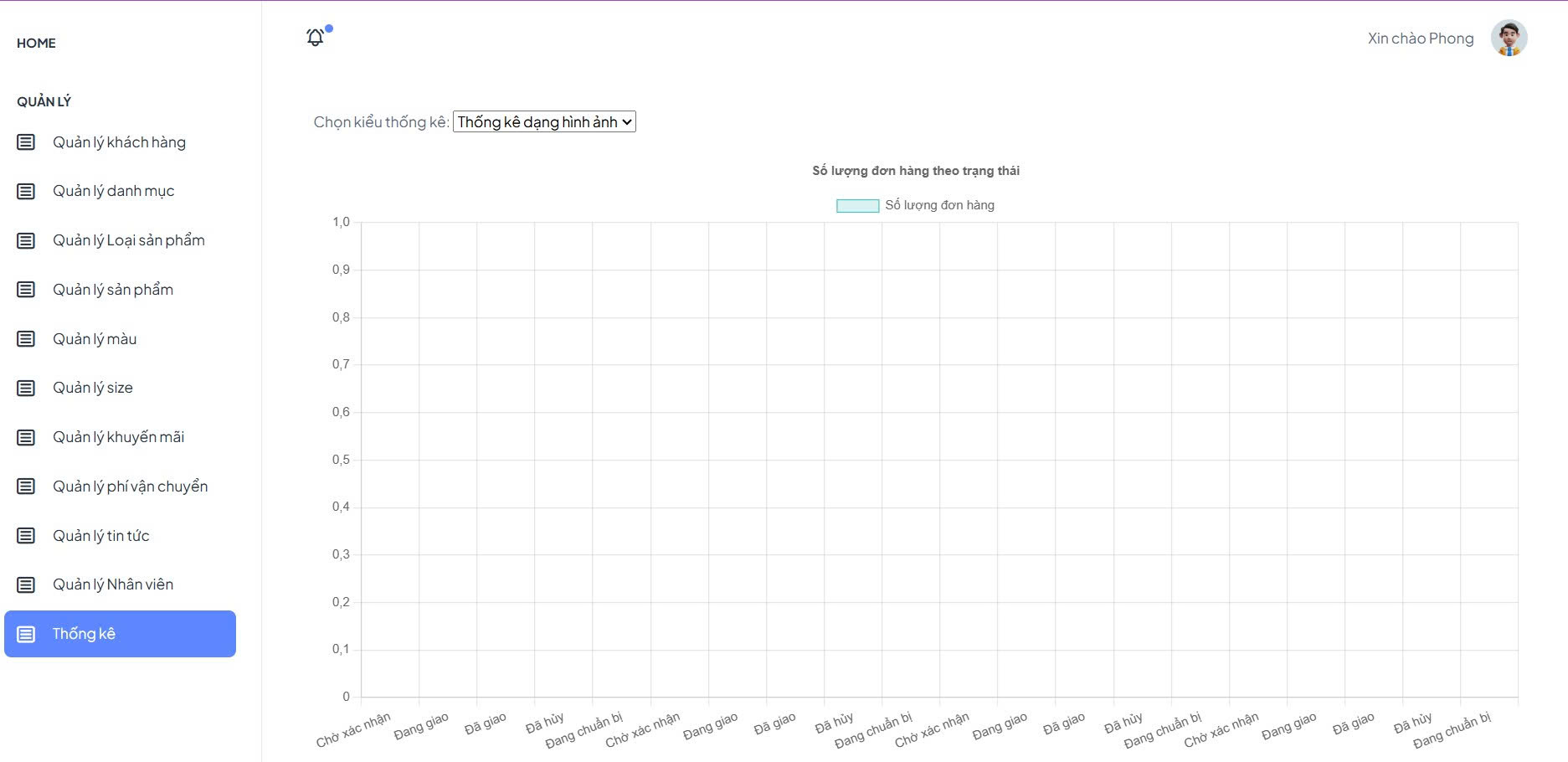Select the HOME menu item
Image resolution: width=1568 pixels, height=762 pixels.
click(x=36, y=42)
